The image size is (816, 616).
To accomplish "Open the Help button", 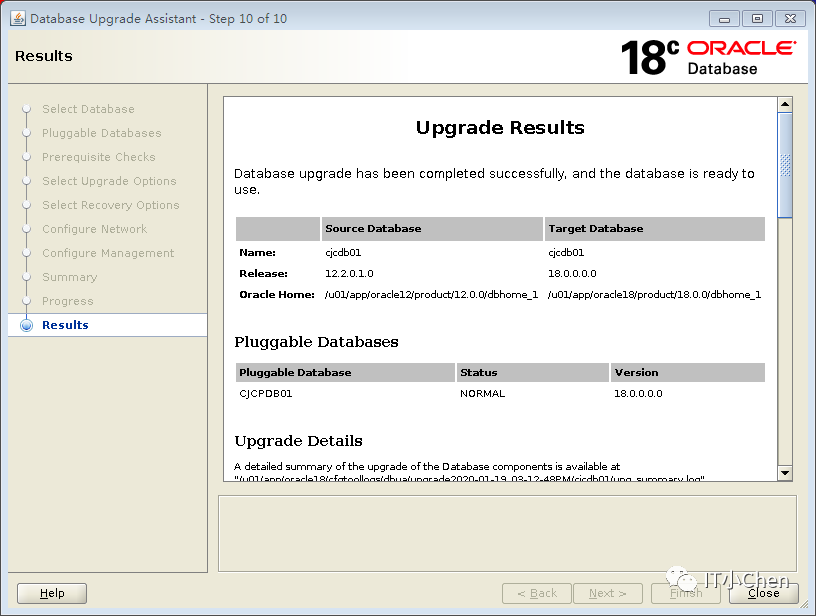I will [52, 593].
